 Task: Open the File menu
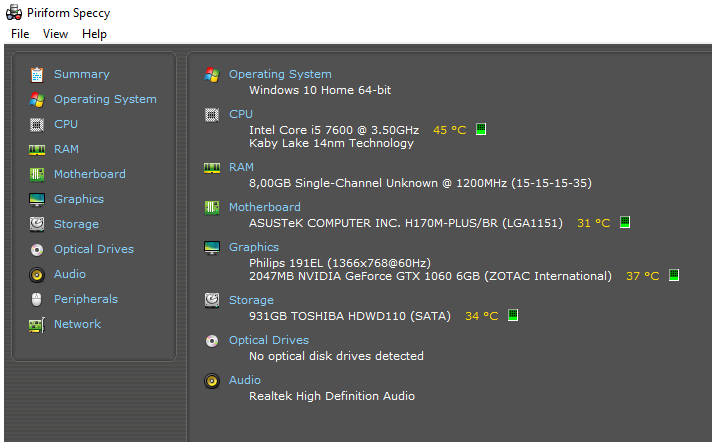click(20, 34)
